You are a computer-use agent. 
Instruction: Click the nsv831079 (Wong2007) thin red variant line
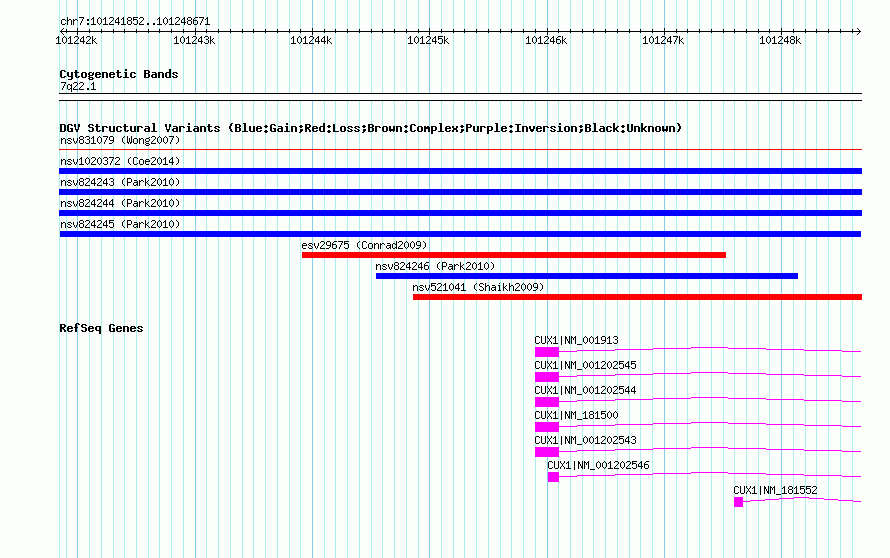(460, 150)
